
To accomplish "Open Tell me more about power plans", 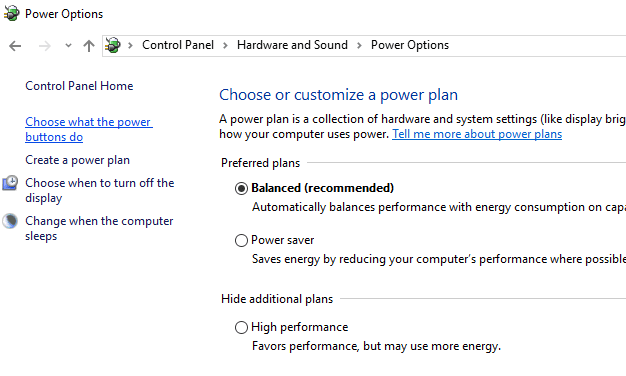I will coord(477,134).
